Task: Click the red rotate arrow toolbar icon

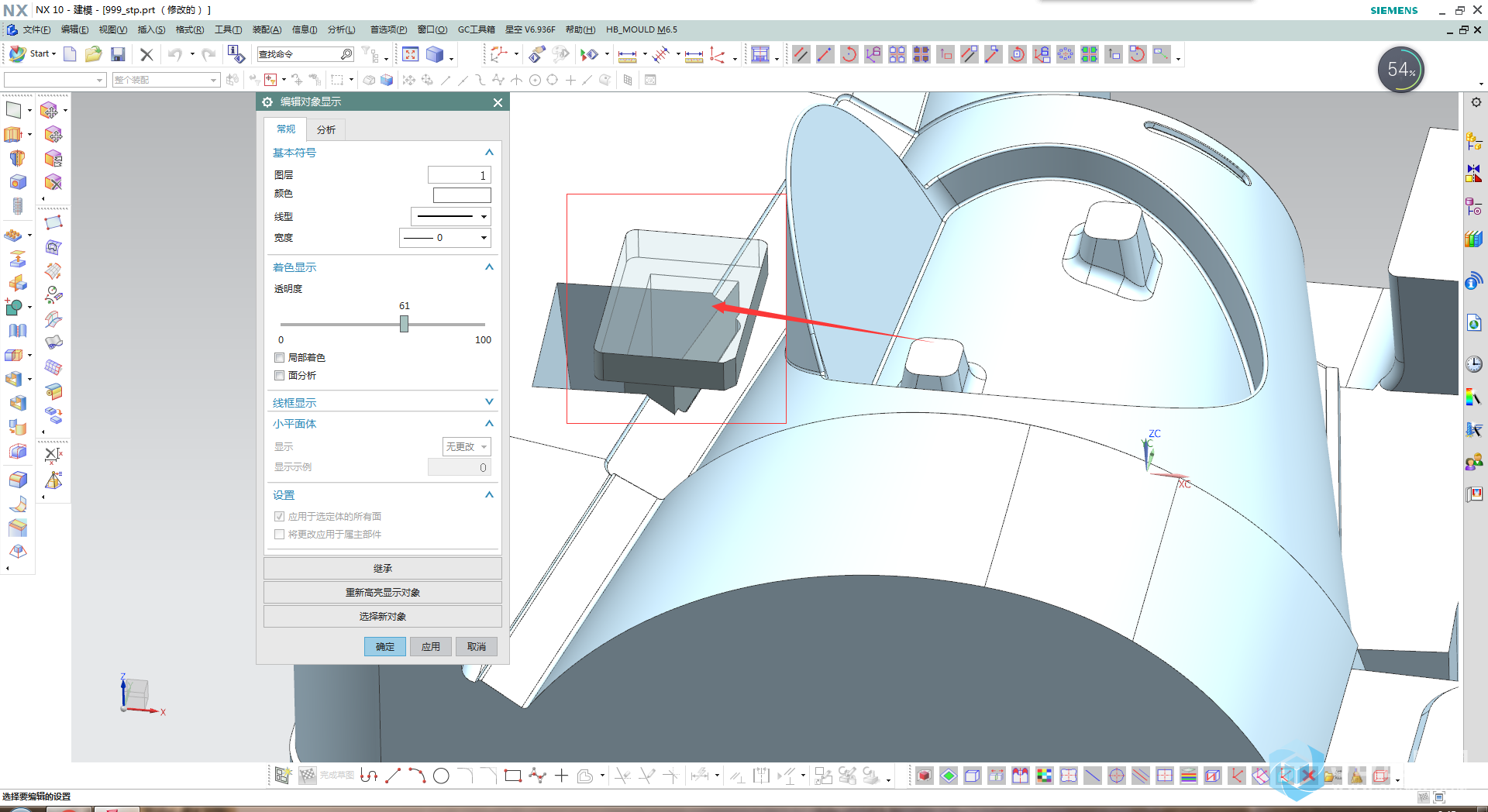Action: coord(849,54)
